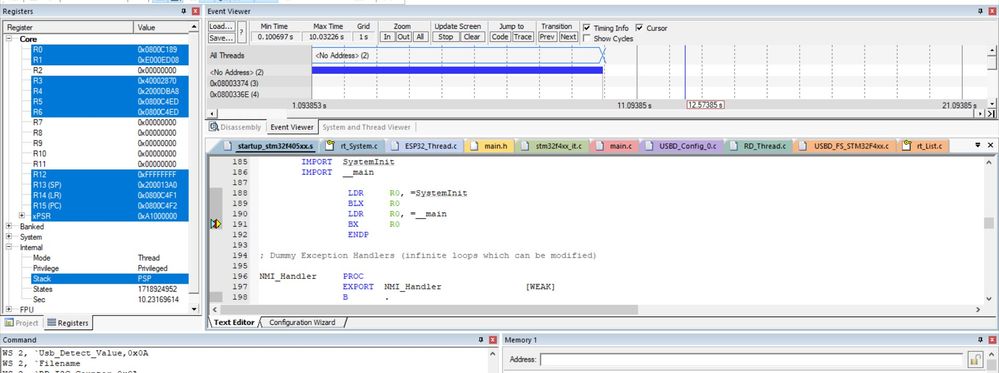Close the Command window
This screenshot has height=373, width=999.
492,340
